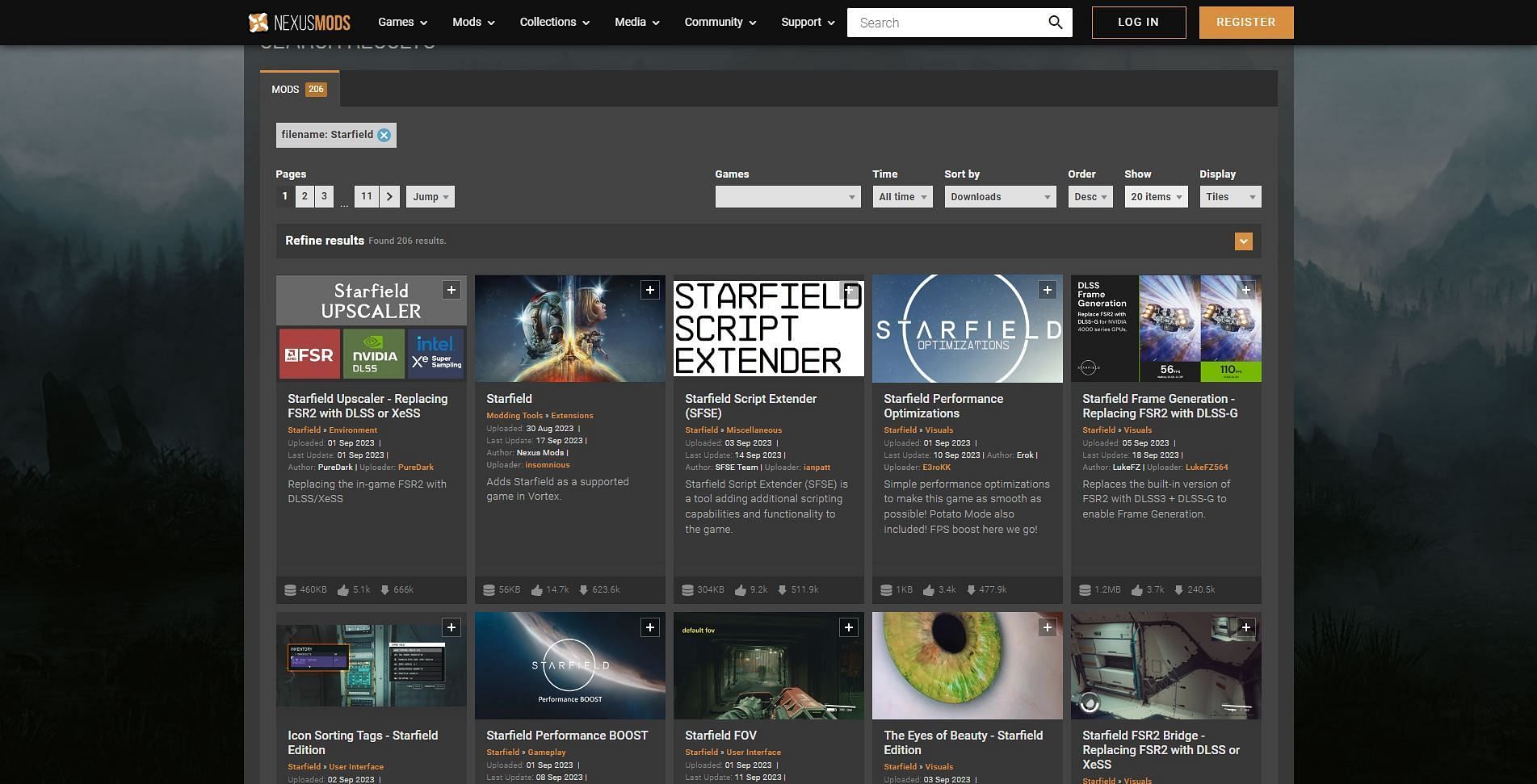Open Starfield Script Extender (SFSE) title link
Image resolution: width=1537 pixels, height=784 pixels.
(751, 406)
